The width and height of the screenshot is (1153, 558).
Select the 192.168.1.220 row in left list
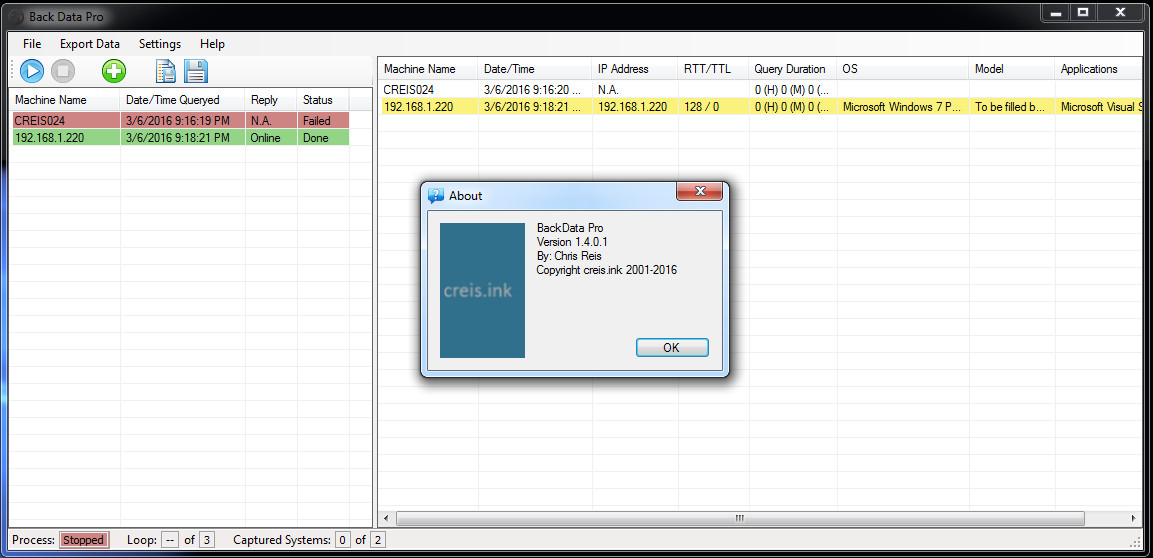[x=181, y=137]
